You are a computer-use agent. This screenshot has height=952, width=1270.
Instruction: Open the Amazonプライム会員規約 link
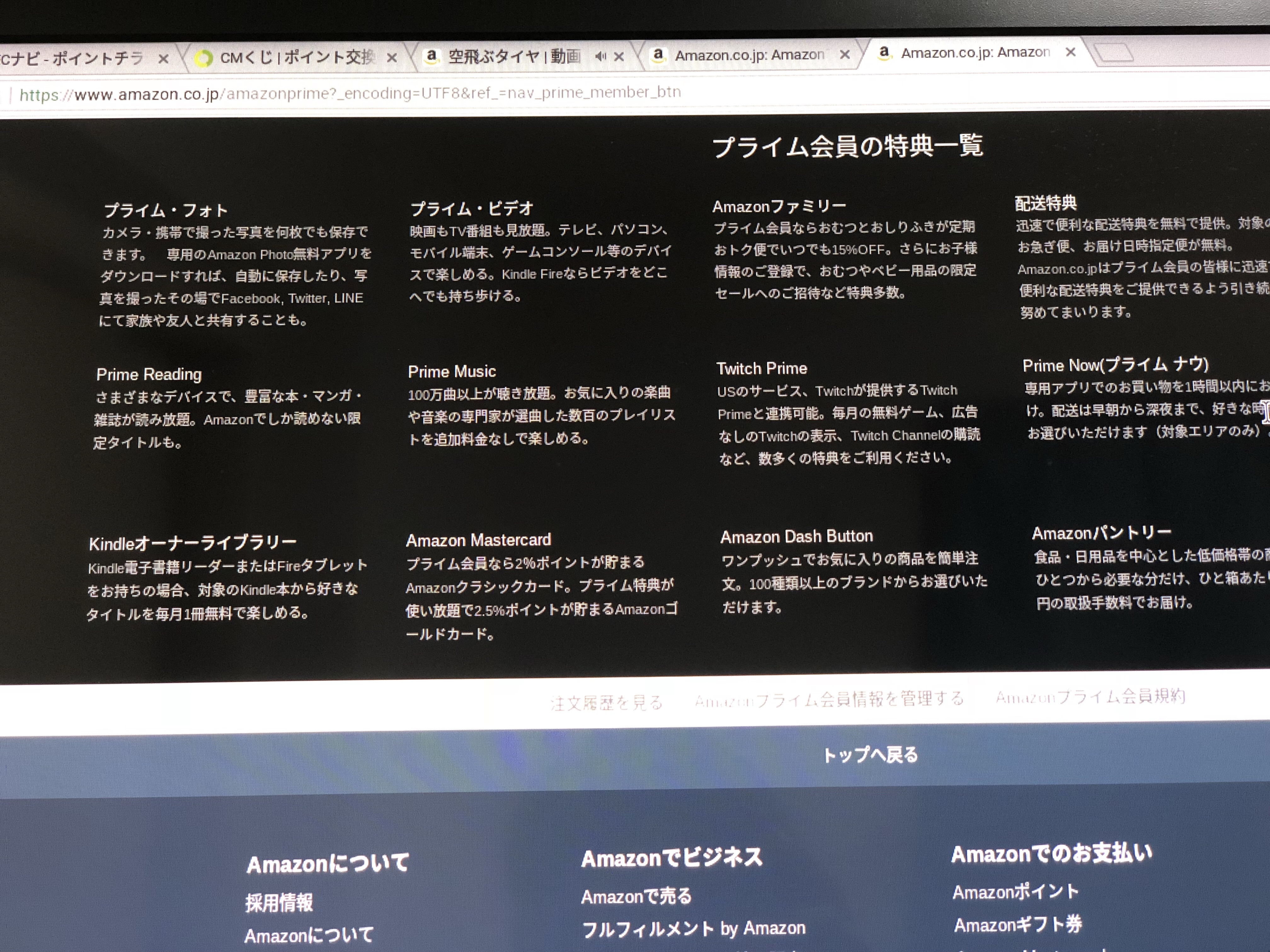(1090, 697)
